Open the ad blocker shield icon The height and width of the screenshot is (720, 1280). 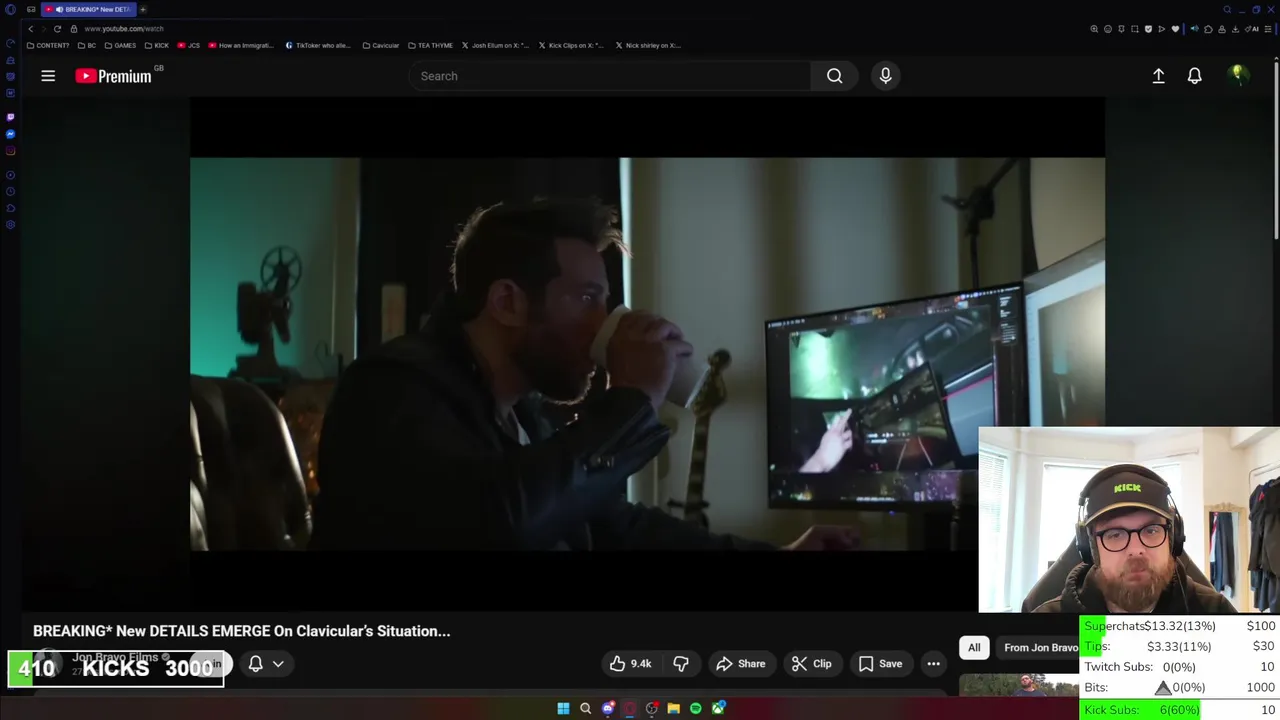(1148, 29)
